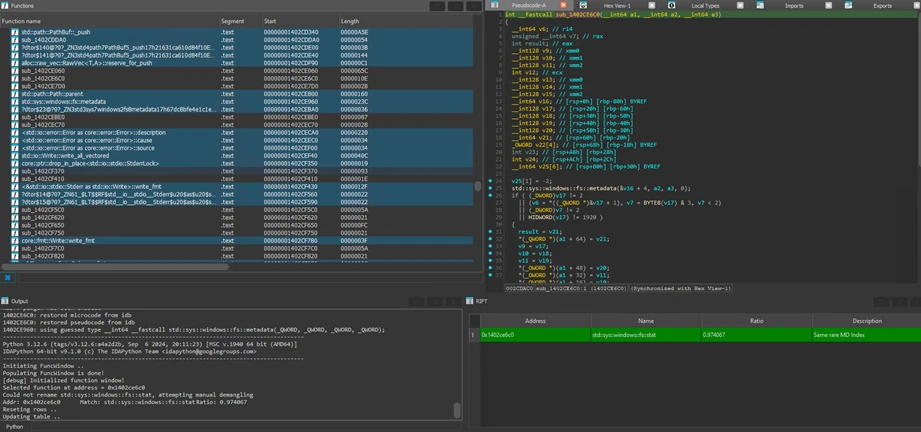Switch to the Imports tab
Viewport: 921px width, 432px height.
pos(794,6)
